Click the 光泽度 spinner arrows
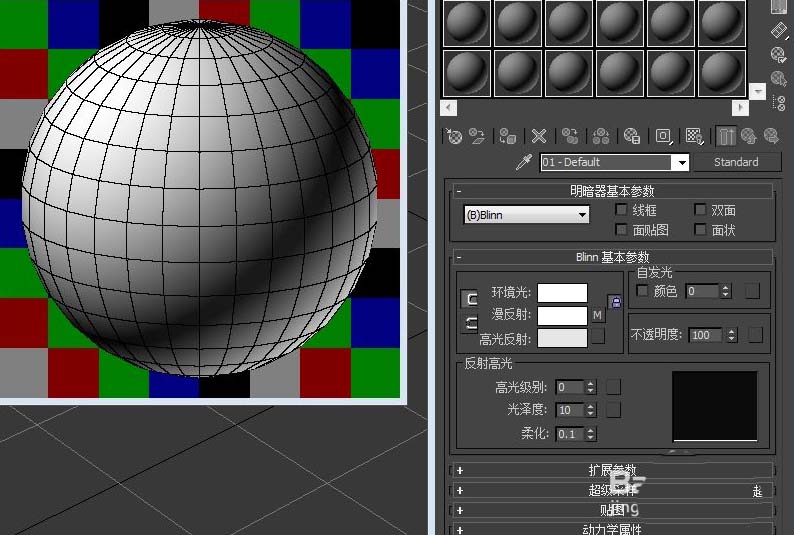Screen dimensions: 794x535 coord(590,409)
